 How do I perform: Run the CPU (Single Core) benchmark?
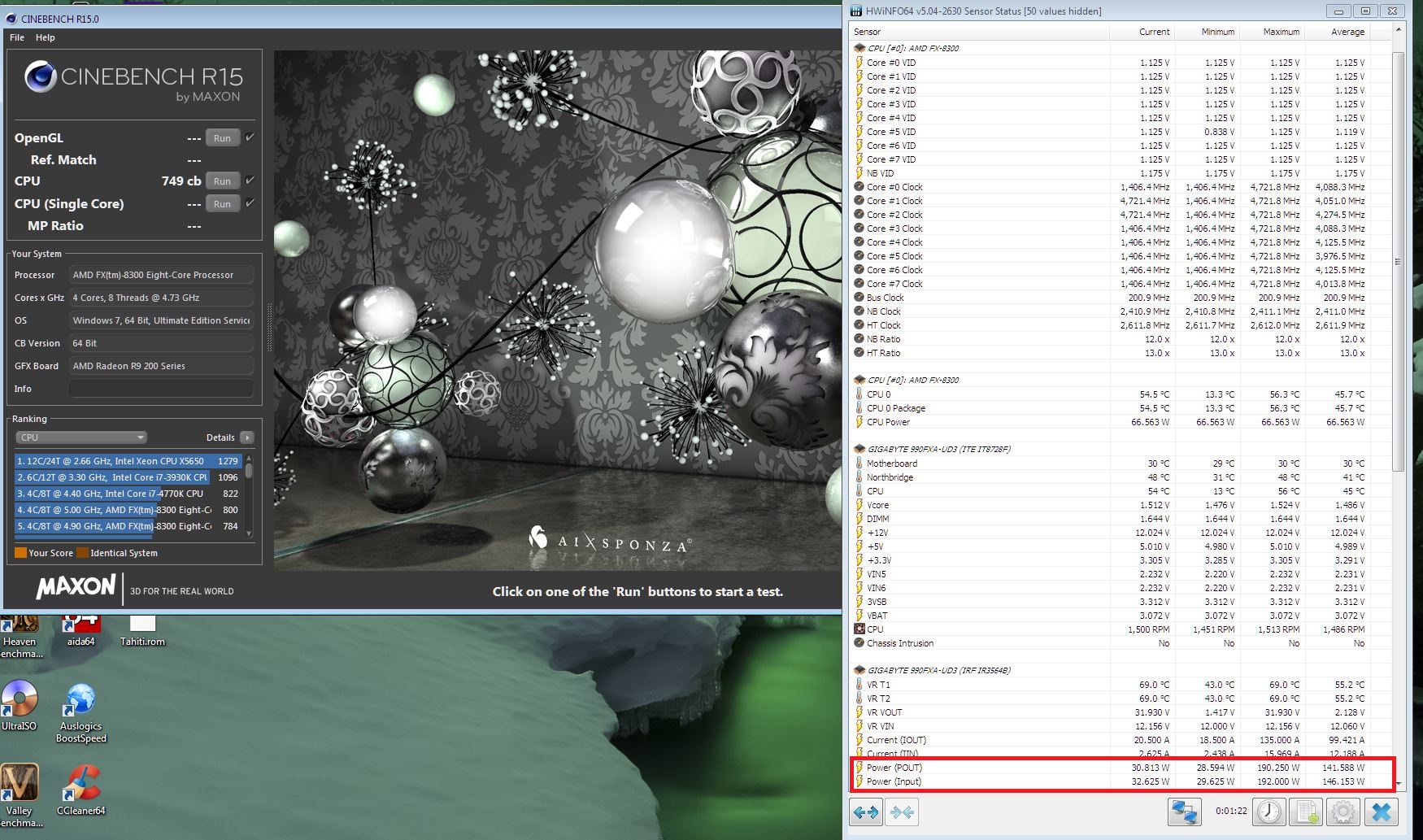pyautogui.click(x=222, y=204)
